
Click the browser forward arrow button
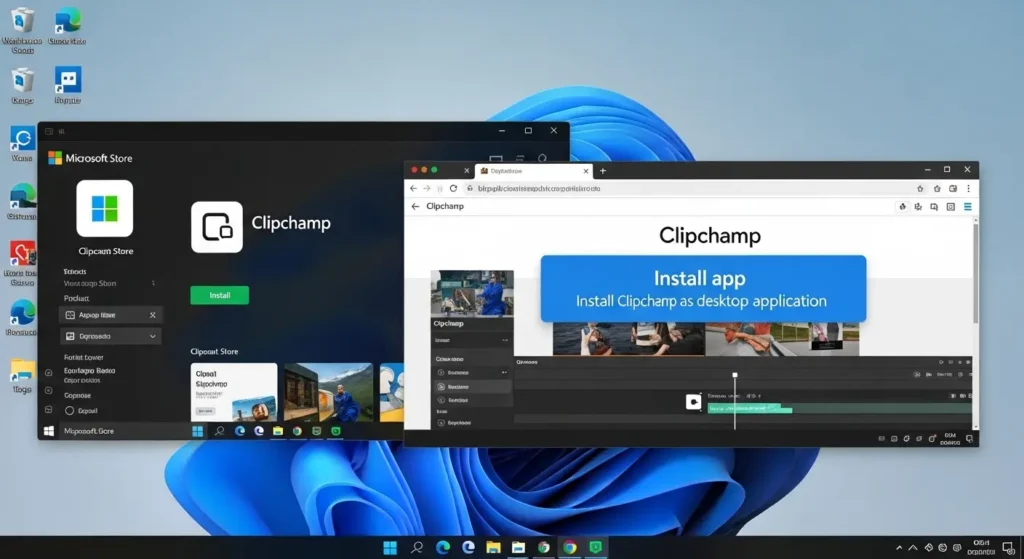(427, 188)
